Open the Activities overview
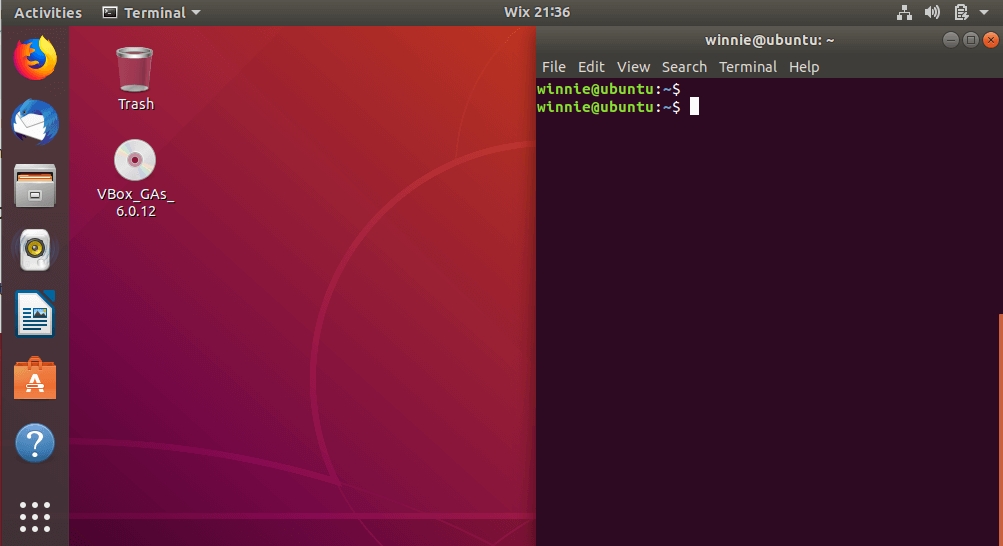Viewport: 1003px width, 546px height. [x=48, y=12]
